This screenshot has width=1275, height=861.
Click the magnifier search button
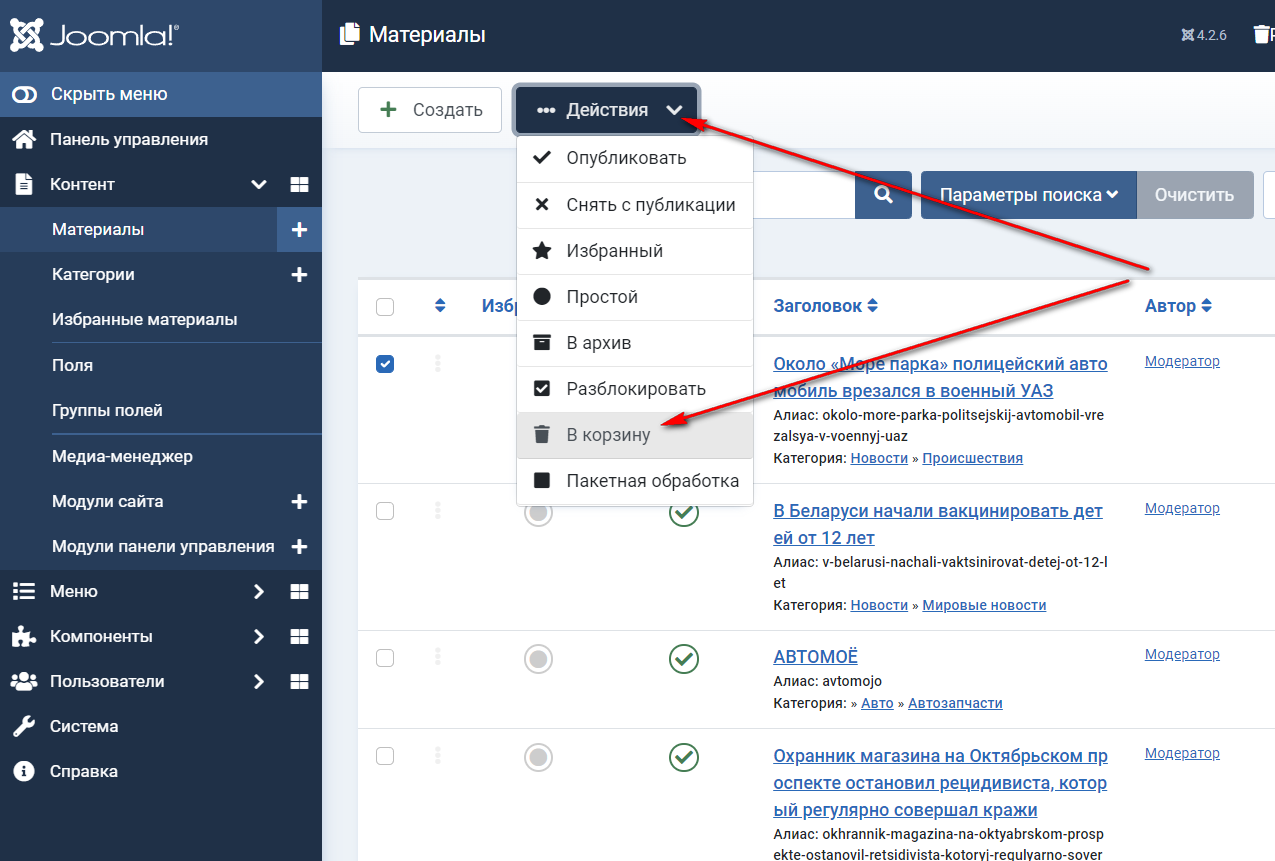coord(883,195)
